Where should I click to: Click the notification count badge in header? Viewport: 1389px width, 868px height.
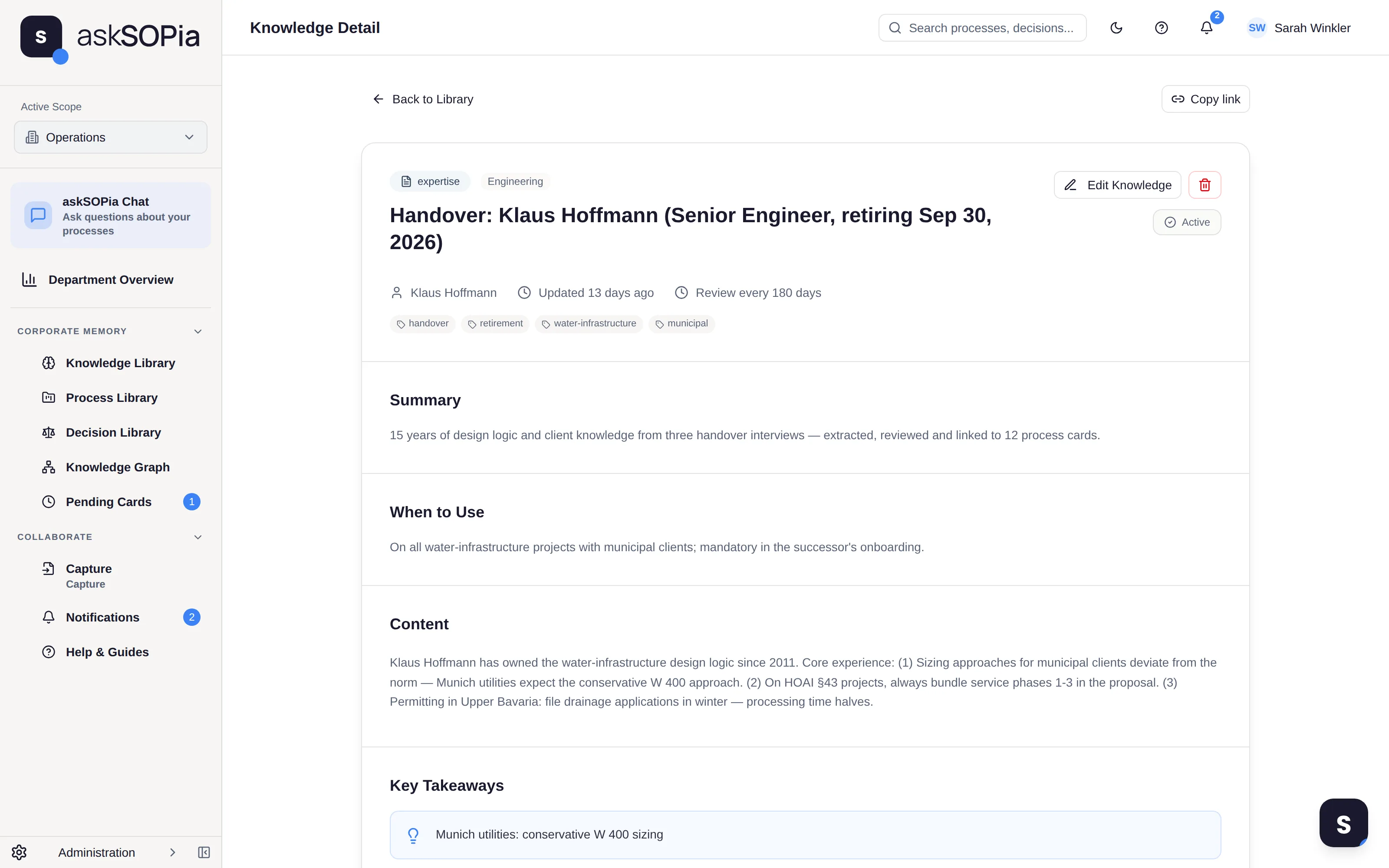tap(1217, 16)
